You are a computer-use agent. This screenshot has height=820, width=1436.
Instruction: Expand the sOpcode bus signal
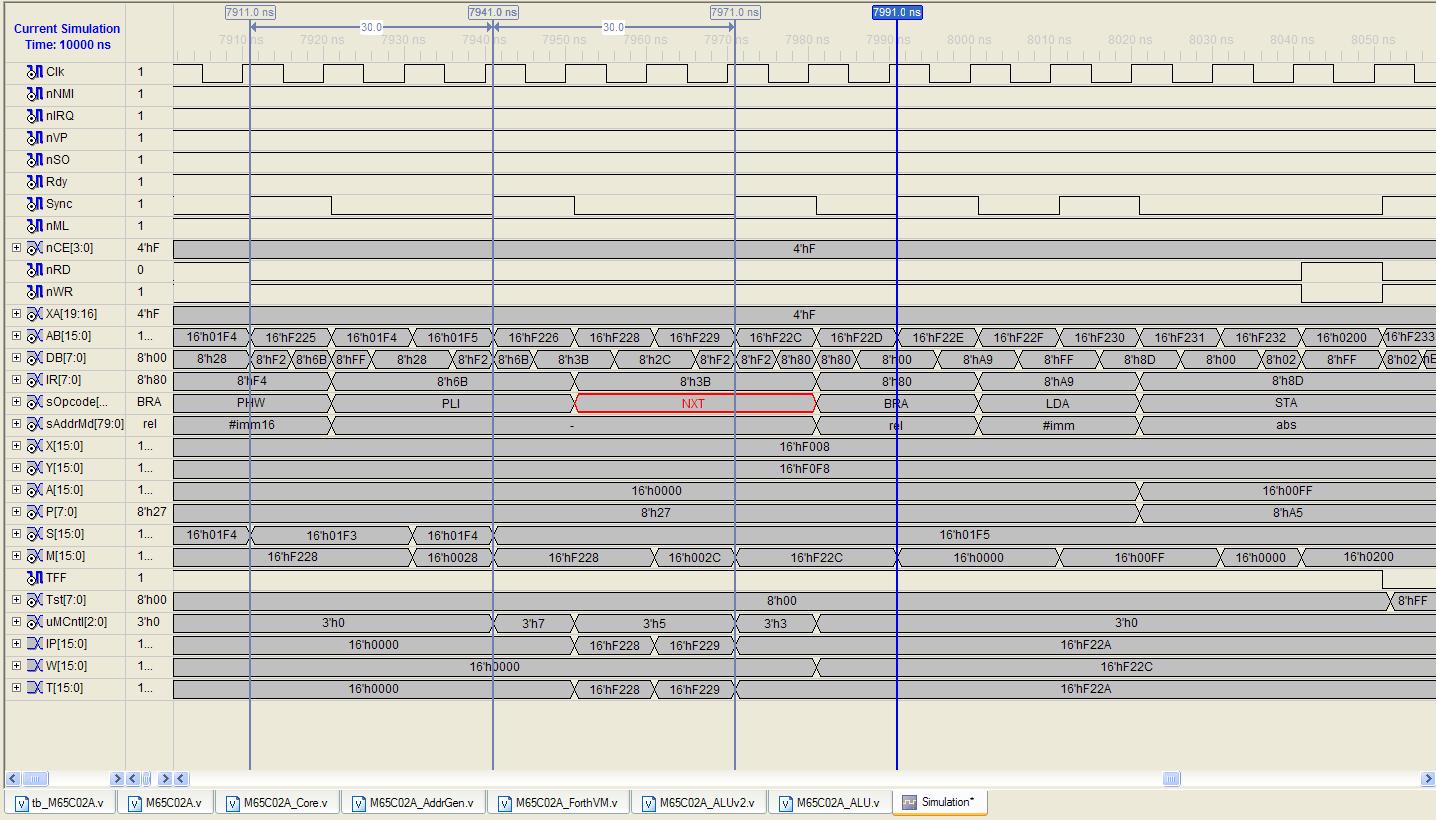(x=16, y=402)
